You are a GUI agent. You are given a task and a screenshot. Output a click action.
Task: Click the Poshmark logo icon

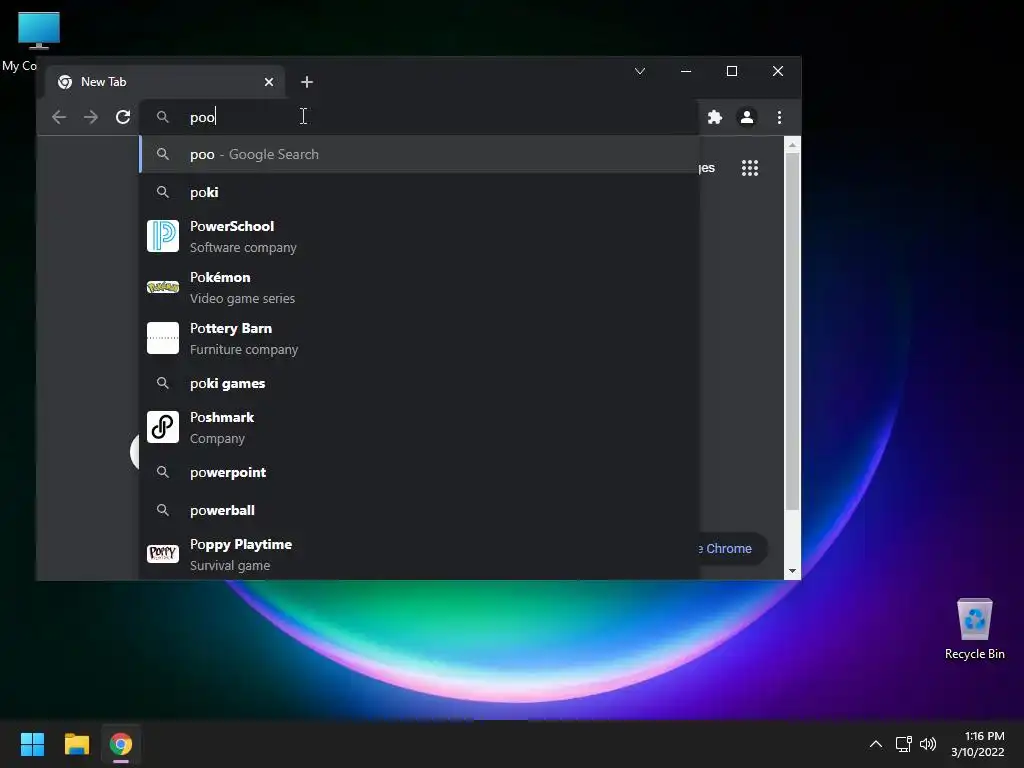click(163, 427)
